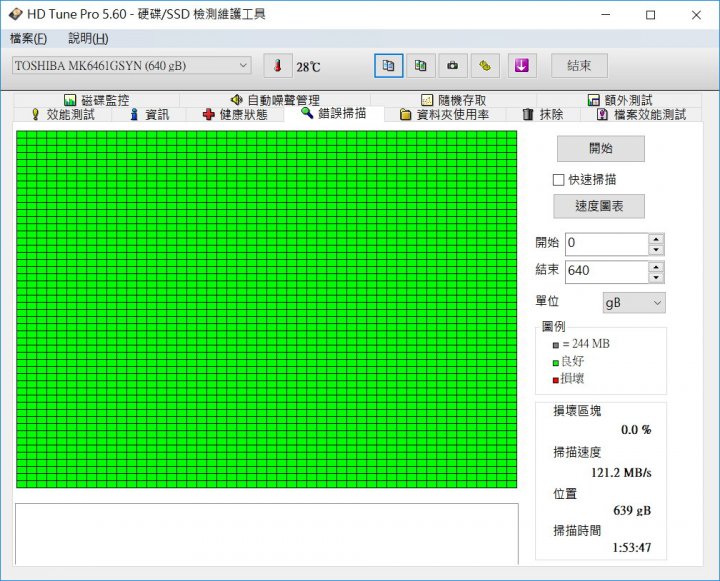The height and width of the screenshot is (581, 720).
Task: Click the thermometer temperature icon
Action: click(x=277, y=66)
